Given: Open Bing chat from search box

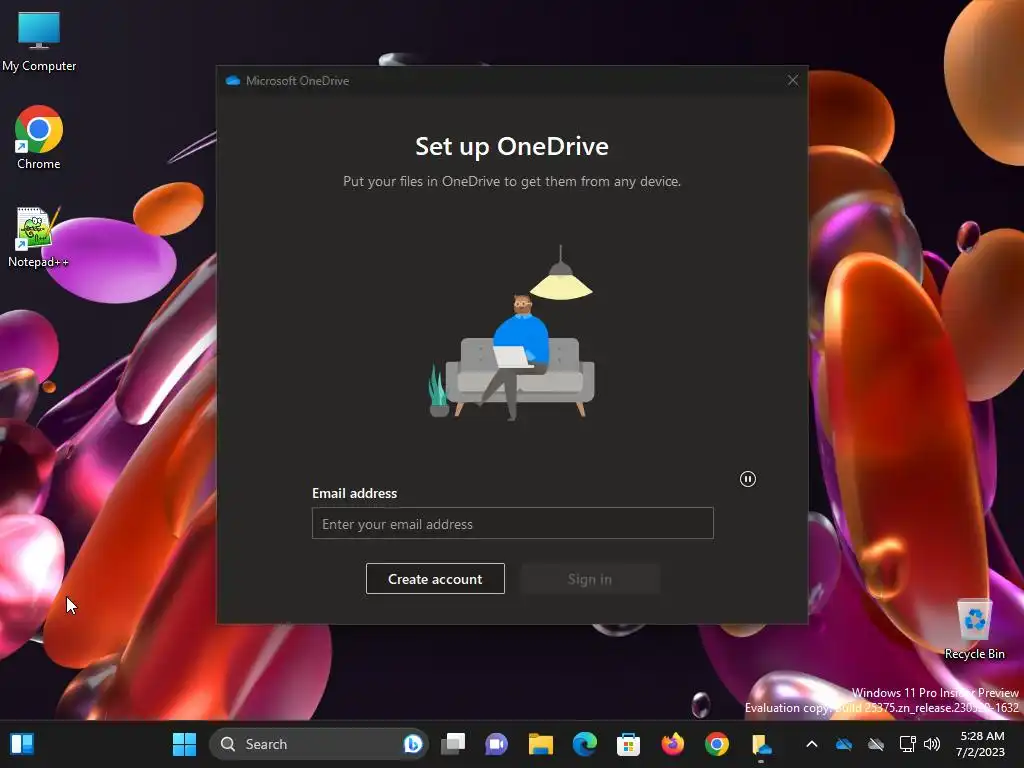Looking at the screenshot, I should [x=413, y=744].
